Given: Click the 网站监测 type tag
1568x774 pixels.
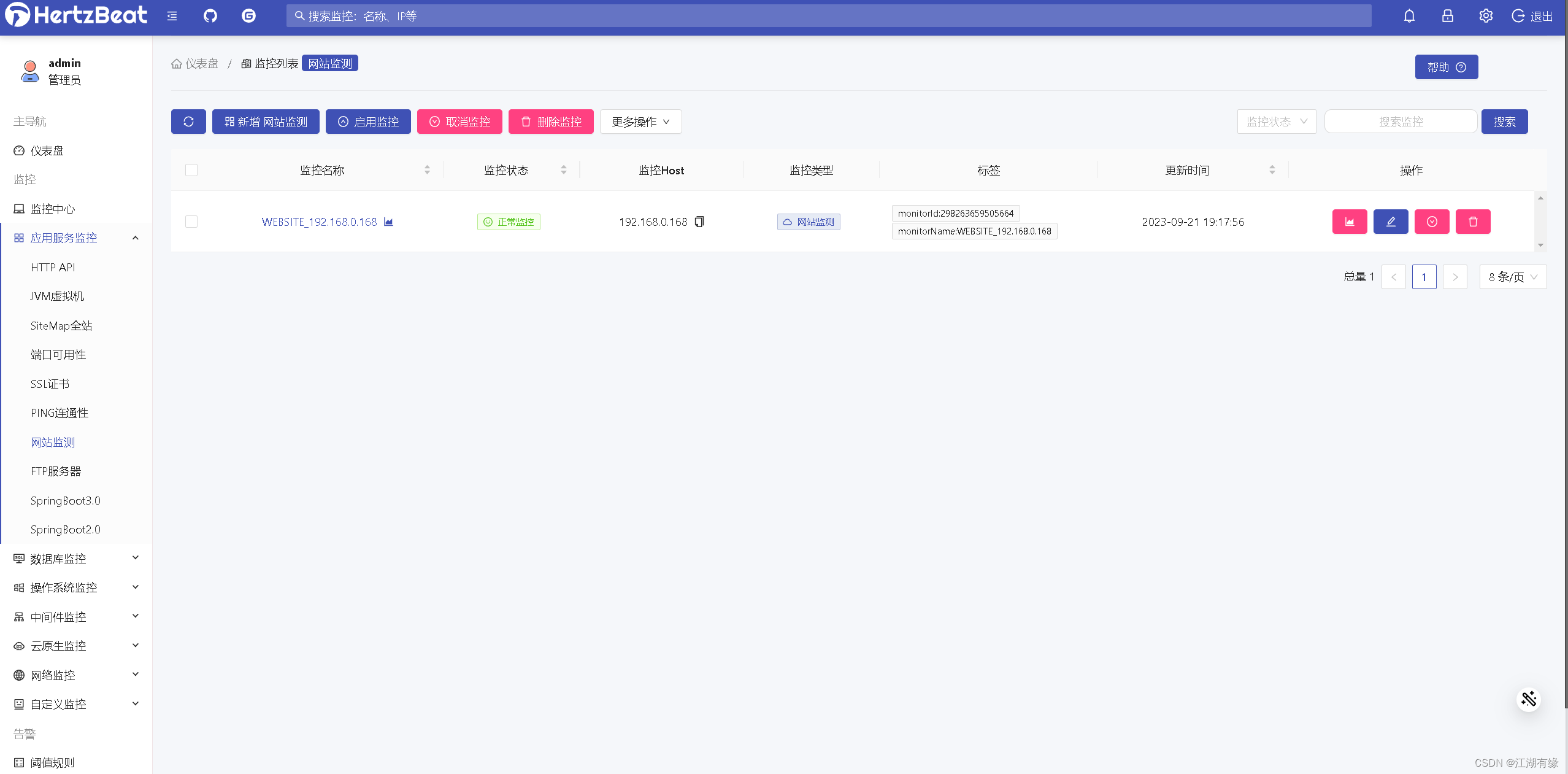Looking at the screenshot, I should tap(809, 222).
